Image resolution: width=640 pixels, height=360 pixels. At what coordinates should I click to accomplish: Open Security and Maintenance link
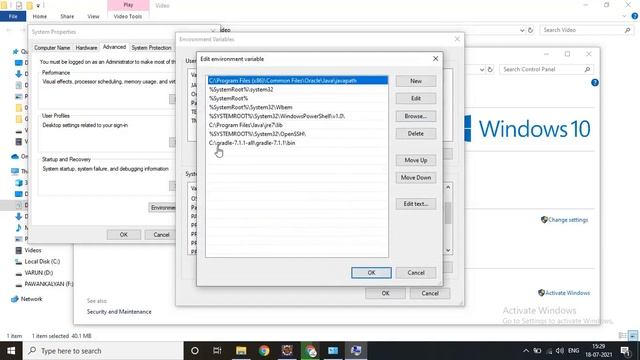pyautogui.click(x=119, y=311)
